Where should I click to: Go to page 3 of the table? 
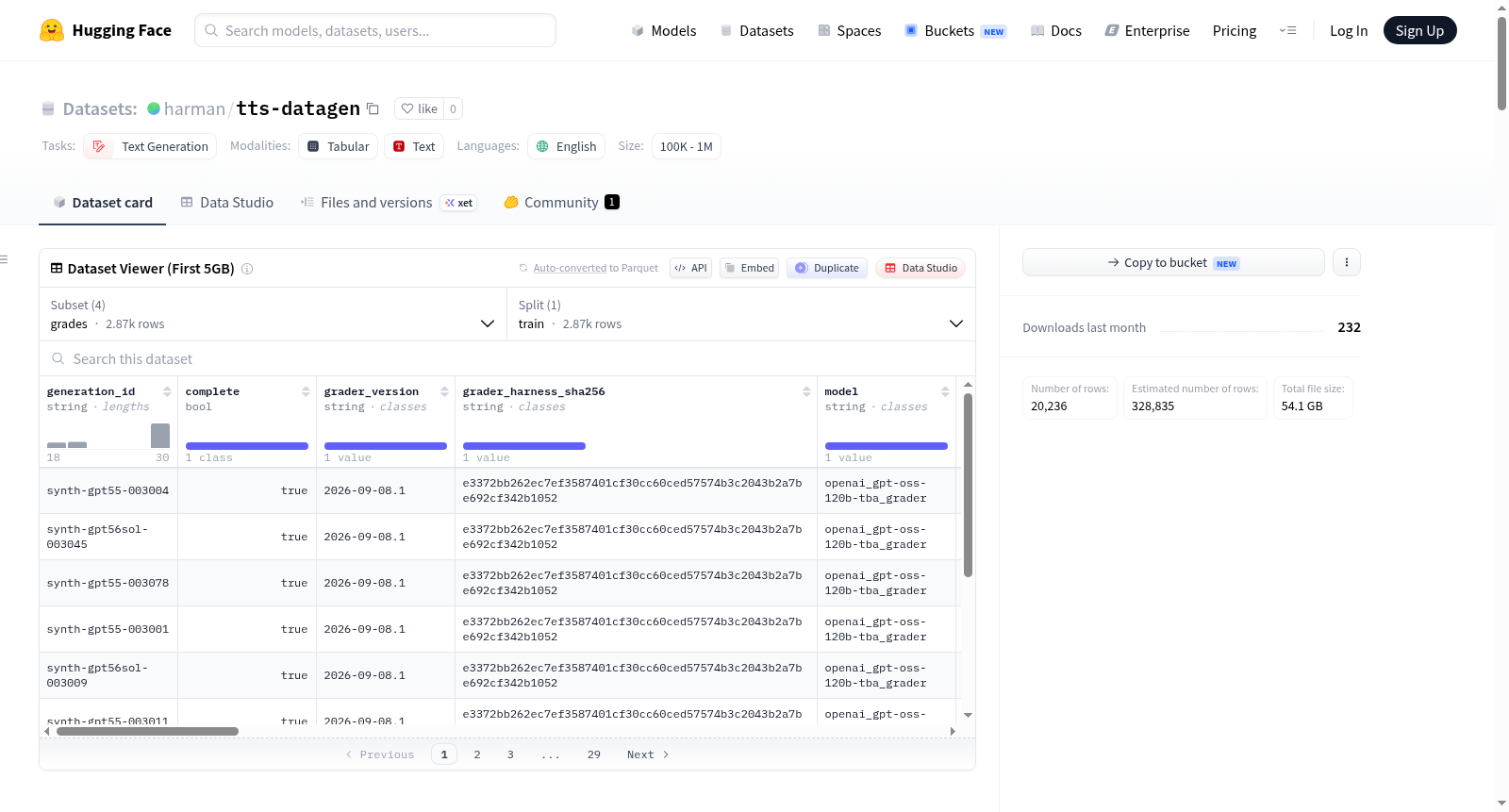tap(510, 754)
